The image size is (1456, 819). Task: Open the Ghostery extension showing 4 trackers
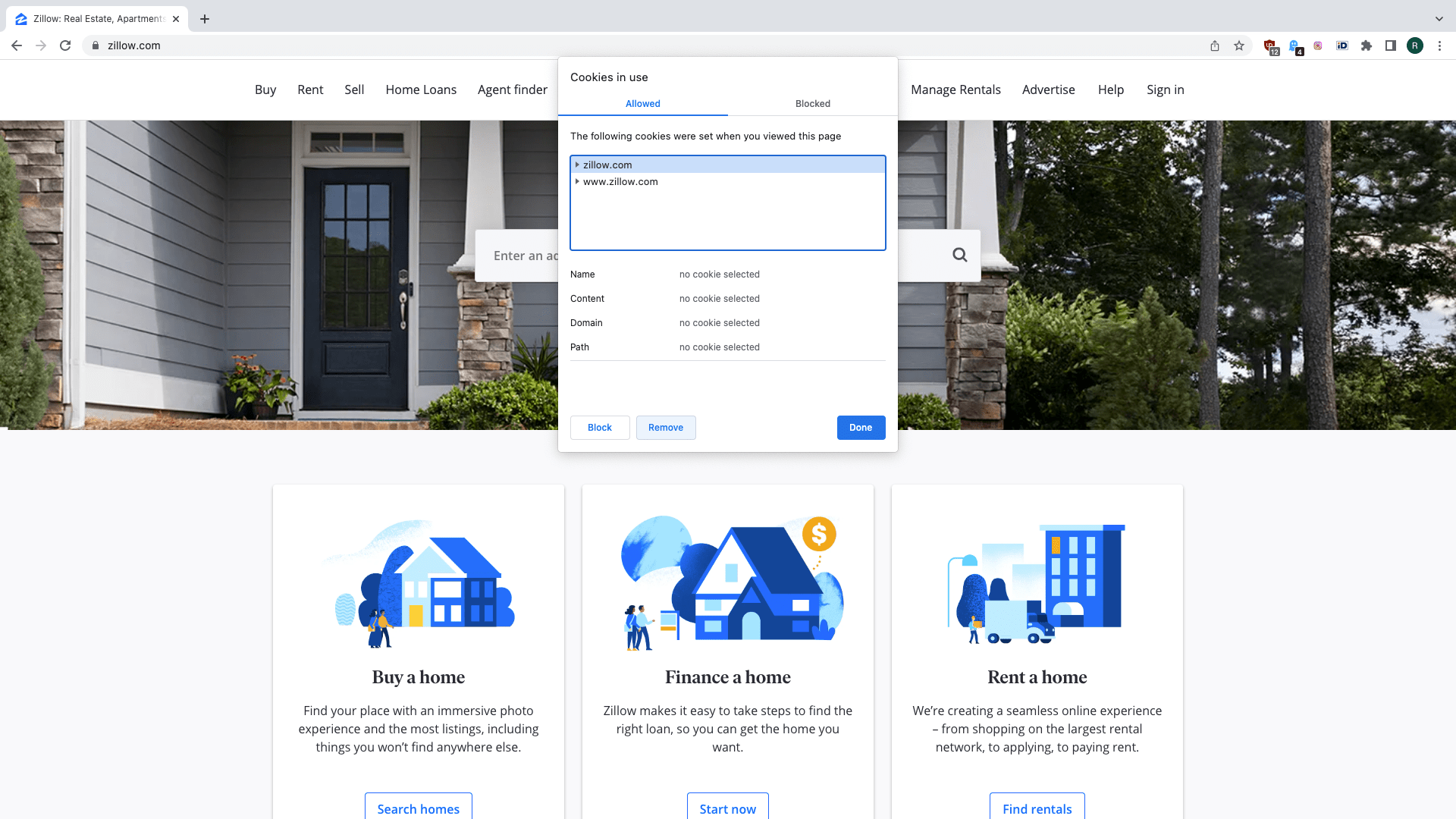coord(1294,45)
